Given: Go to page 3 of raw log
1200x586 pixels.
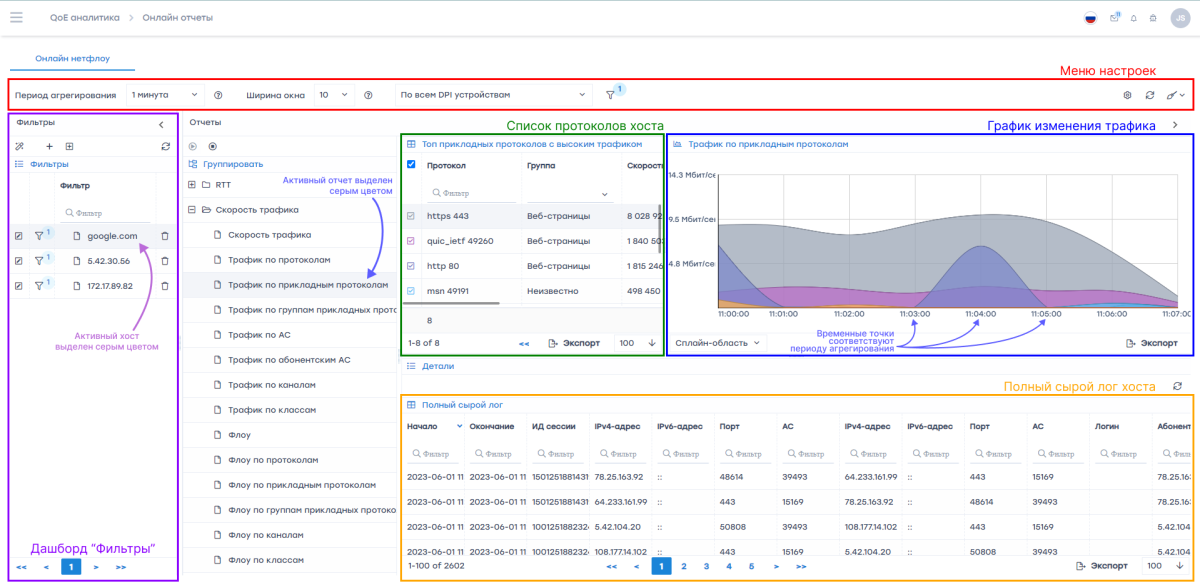Looking at the screenshot, I should pyautogui.click(x=706, y=566).
